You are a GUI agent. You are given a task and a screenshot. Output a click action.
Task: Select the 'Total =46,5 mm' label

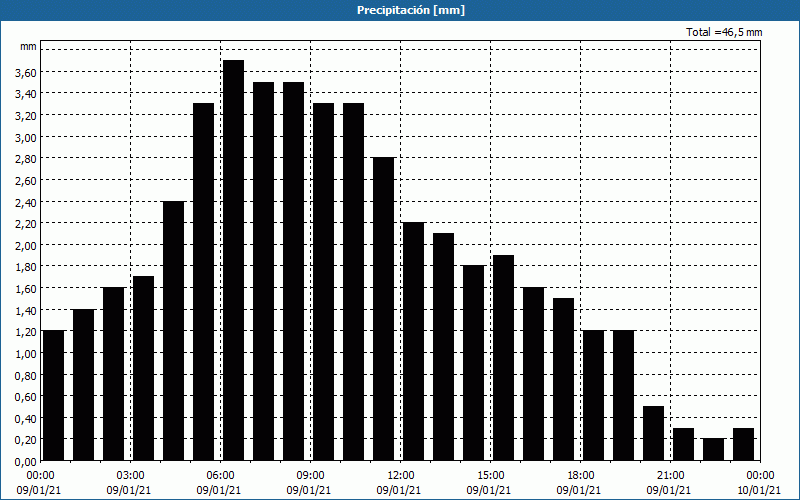(724, 32)
